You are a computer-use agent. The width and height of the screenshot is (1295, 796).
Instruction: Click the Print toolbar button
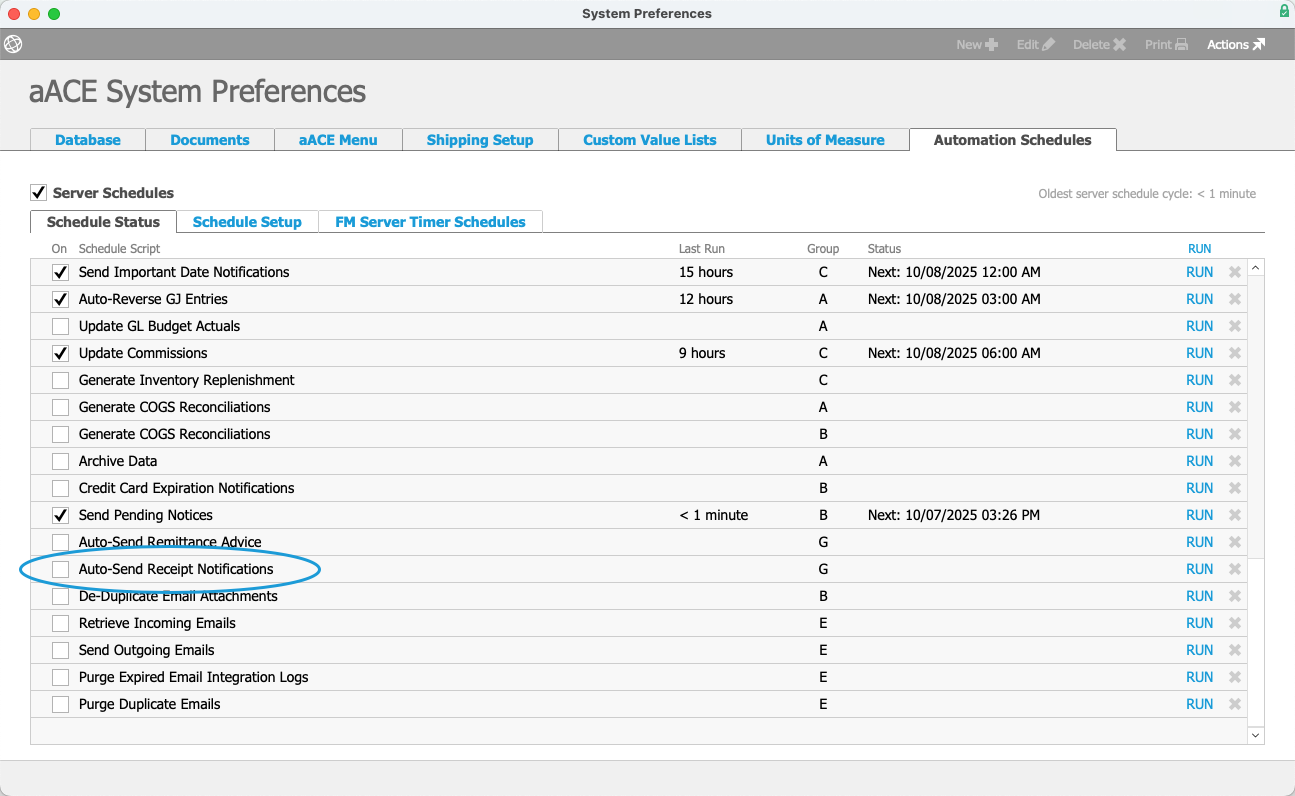[x=1167, y=44]
